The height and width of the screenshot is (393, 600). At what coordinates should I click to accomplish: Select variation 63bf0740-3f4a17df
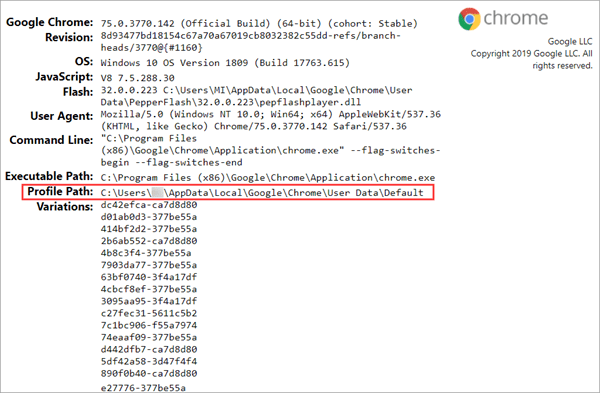click(149, 277)
